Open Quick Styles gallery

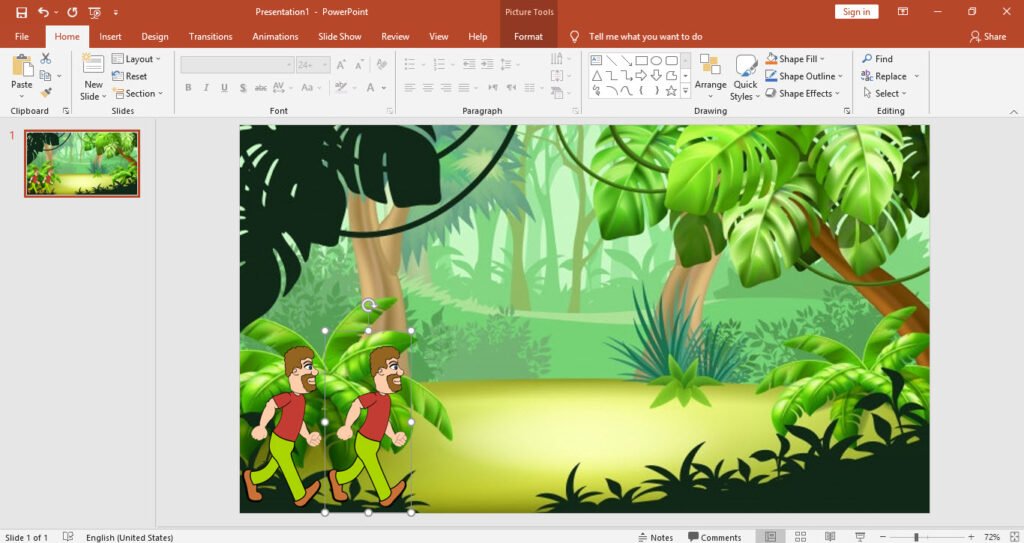tap(745, 78)
